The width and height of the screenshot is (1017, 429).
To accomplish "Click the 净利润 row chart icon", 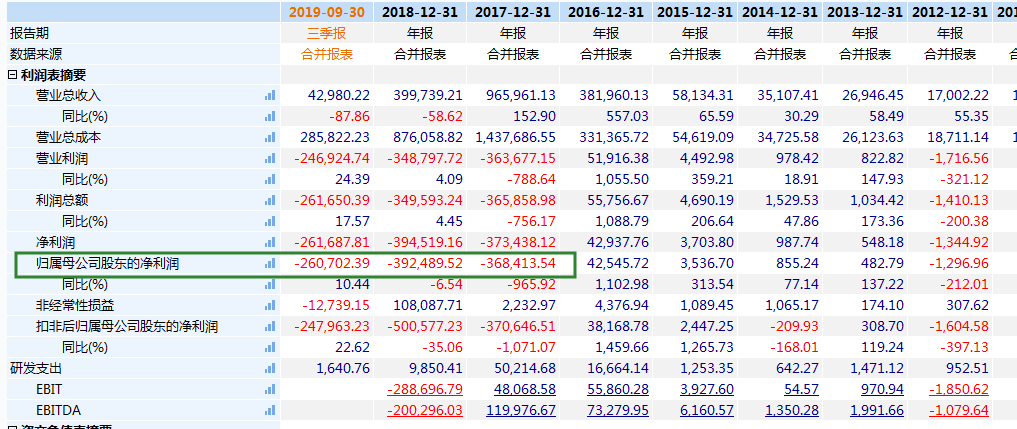I will point(269,242).
